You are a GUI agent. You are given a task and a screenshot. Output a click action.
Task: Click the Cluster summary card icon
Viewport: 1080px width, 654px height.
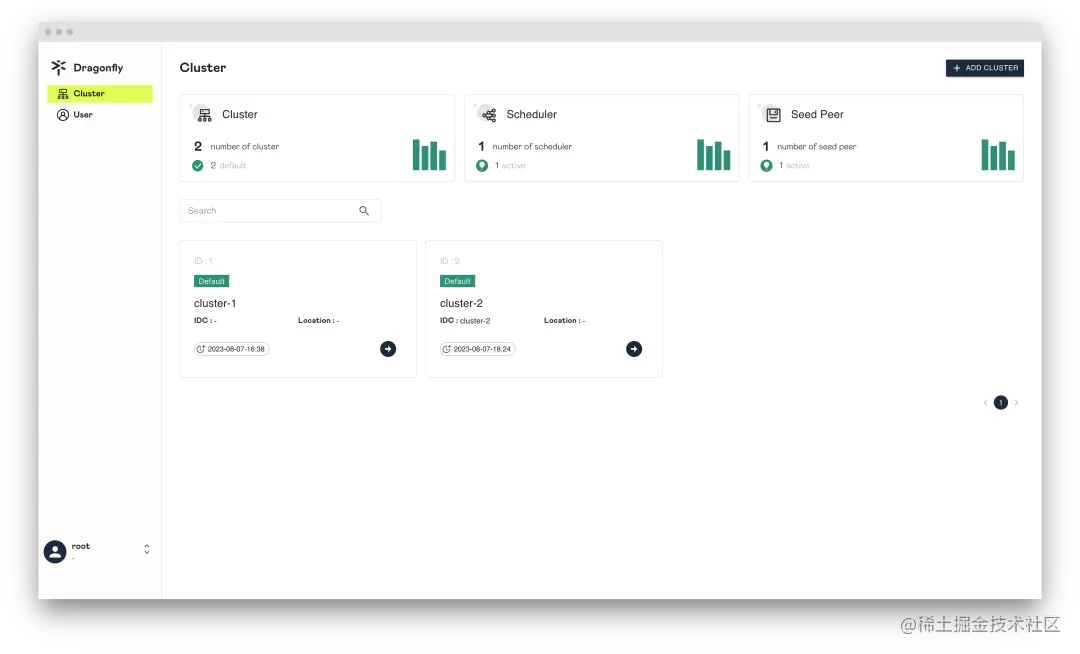pos(204,115)
